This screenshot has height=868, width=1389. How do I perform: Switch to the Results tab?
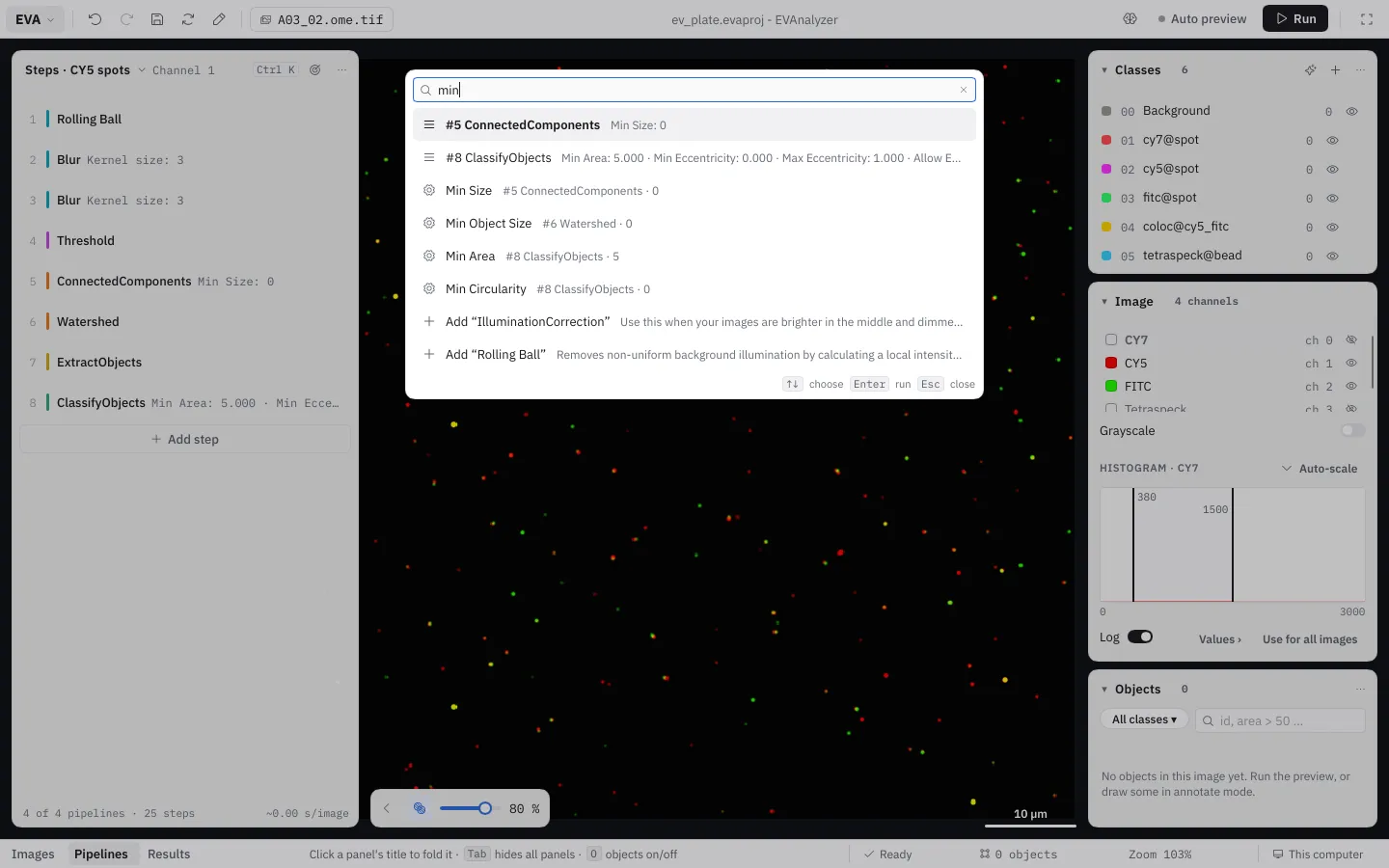(169, 854)
